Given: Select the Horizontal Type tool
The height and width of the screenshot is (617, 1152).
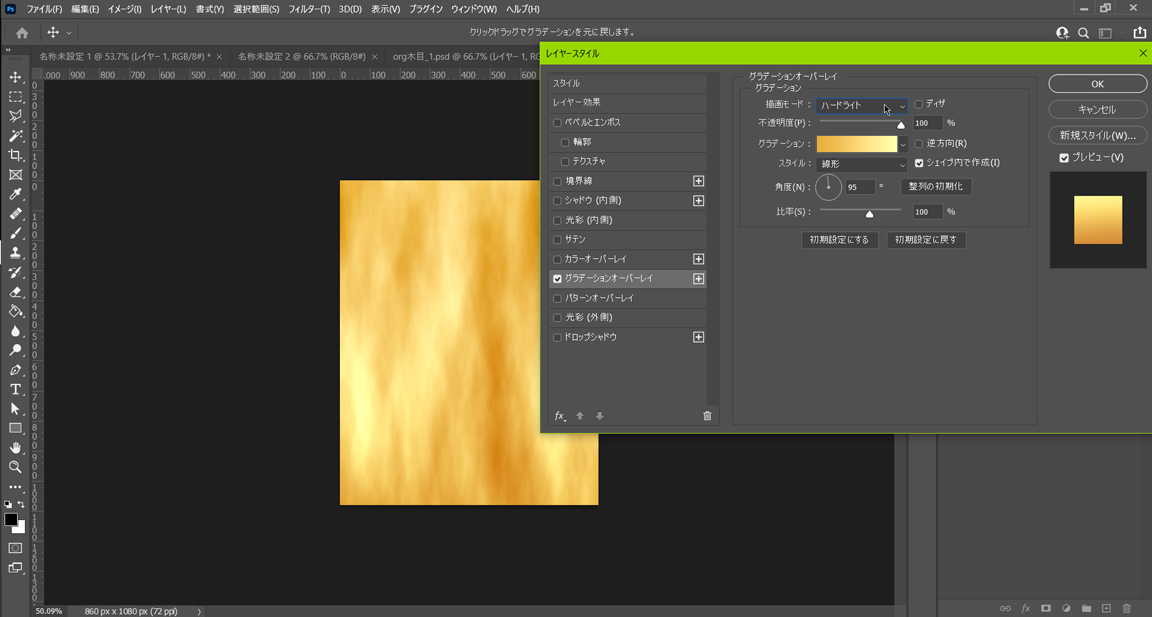Looking at the screenshot, I should pos(15,389).
